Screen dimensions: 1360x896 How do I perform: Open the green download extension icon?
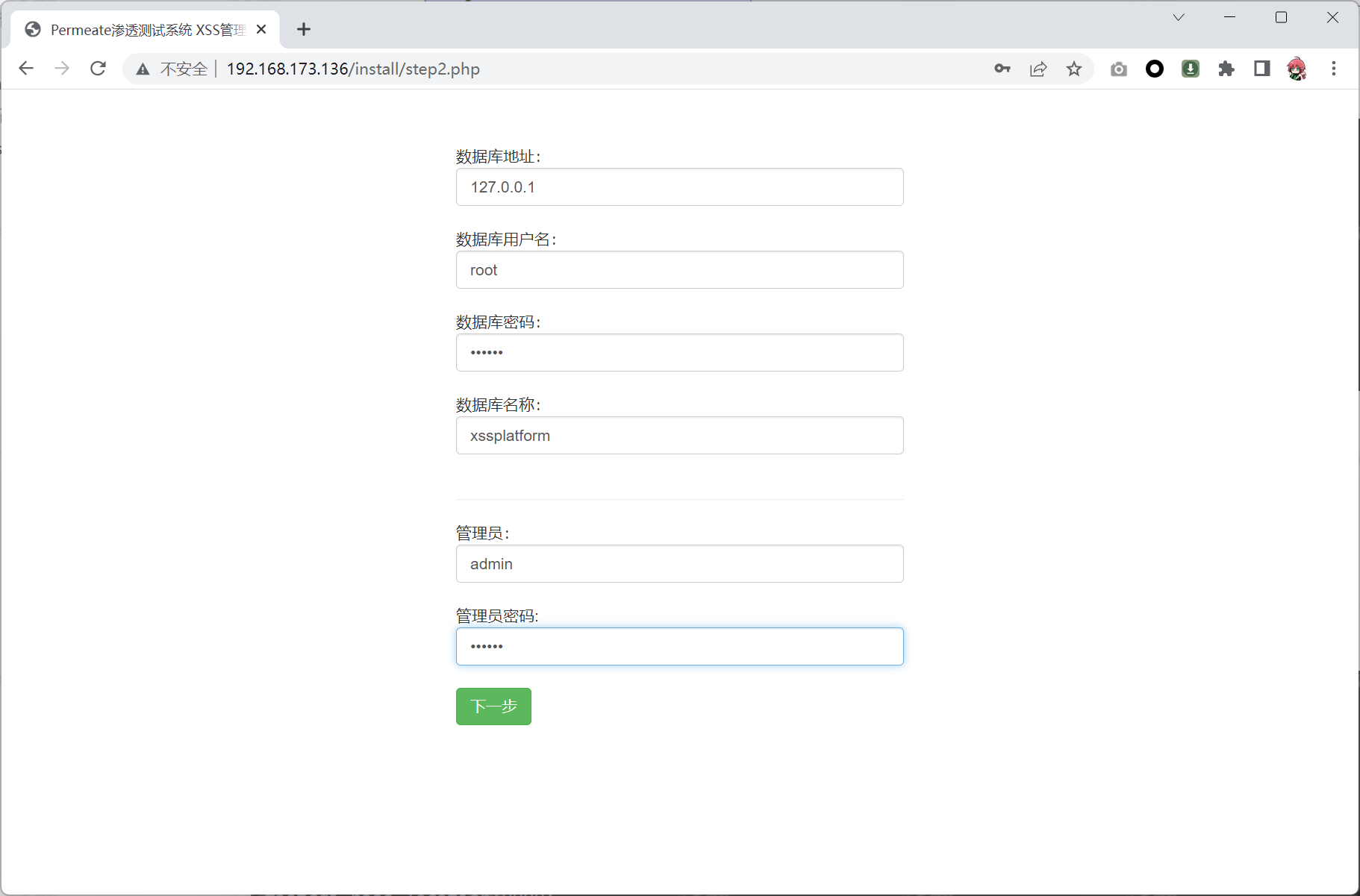pos(1190,69)
